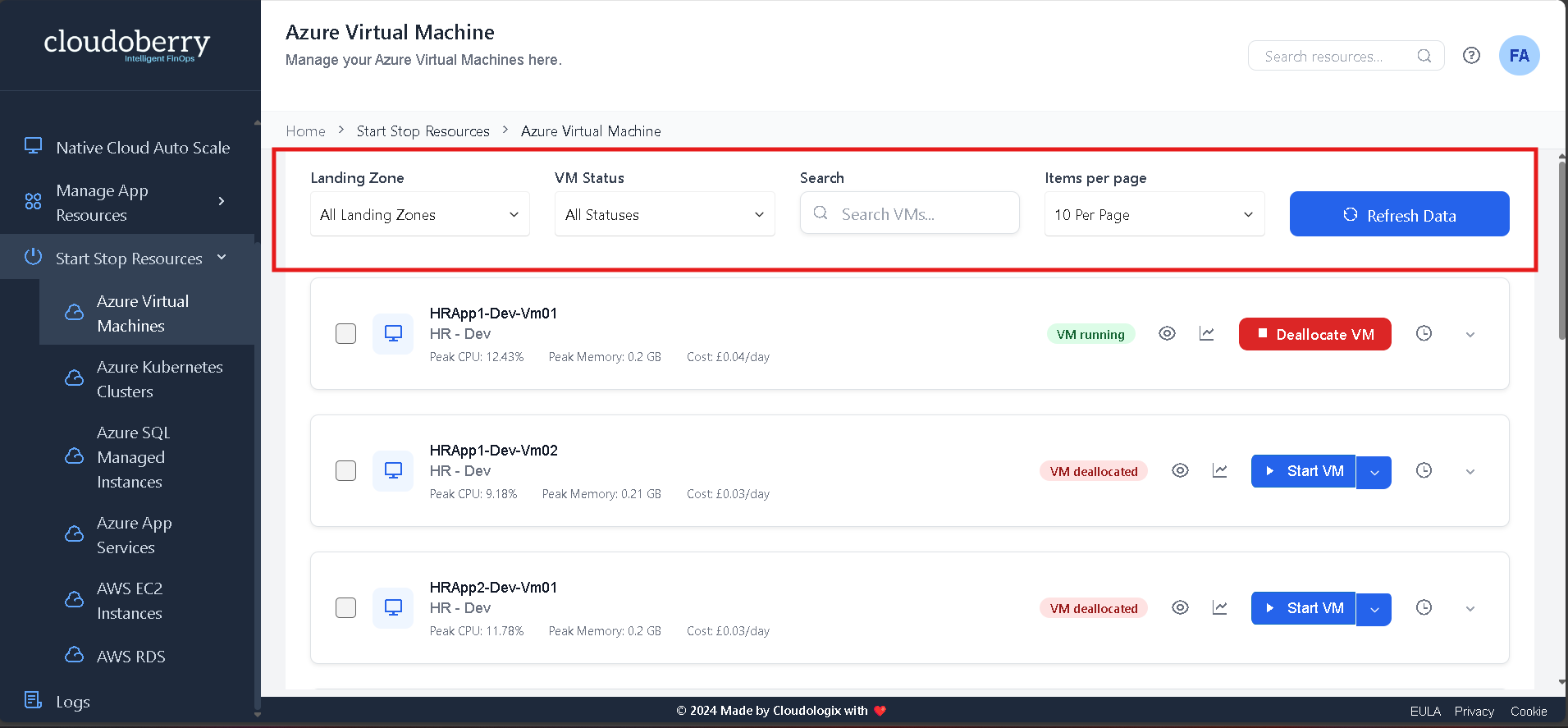The width and height of the screenshot is (1568, 728).
Task: Click the cloudoberry logo
Action: click(x=127, y=44)
